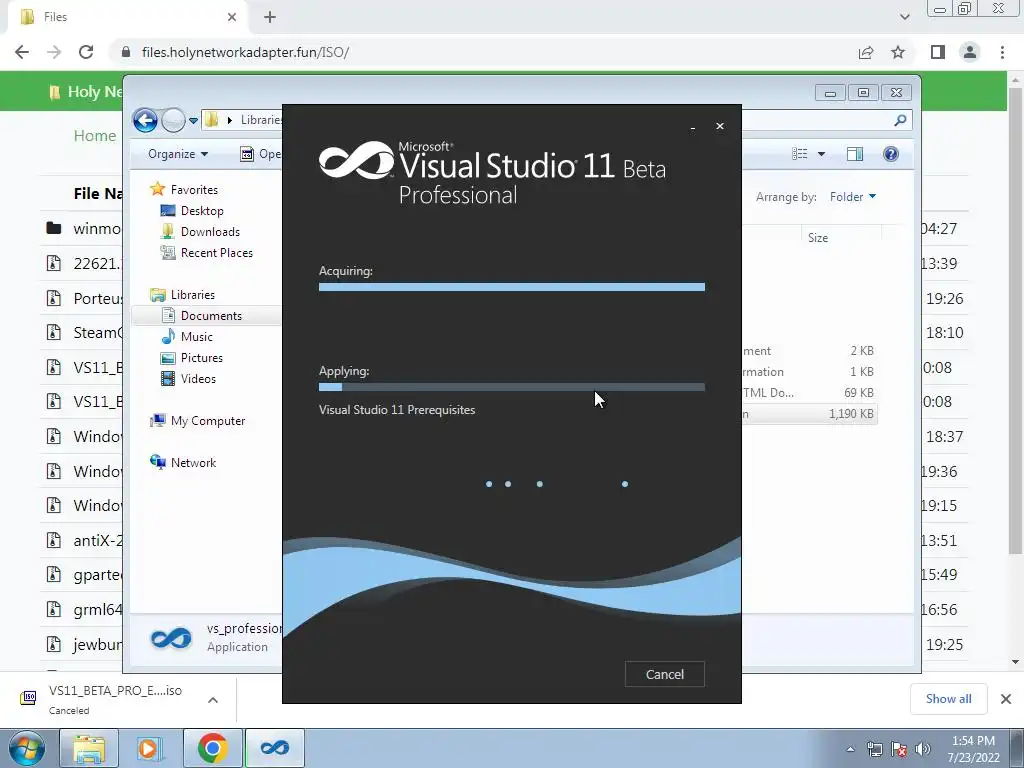The height and width of the screenshot is (768, 1024).
Task: Go back in Chrome browser
Action: (22, 52)
